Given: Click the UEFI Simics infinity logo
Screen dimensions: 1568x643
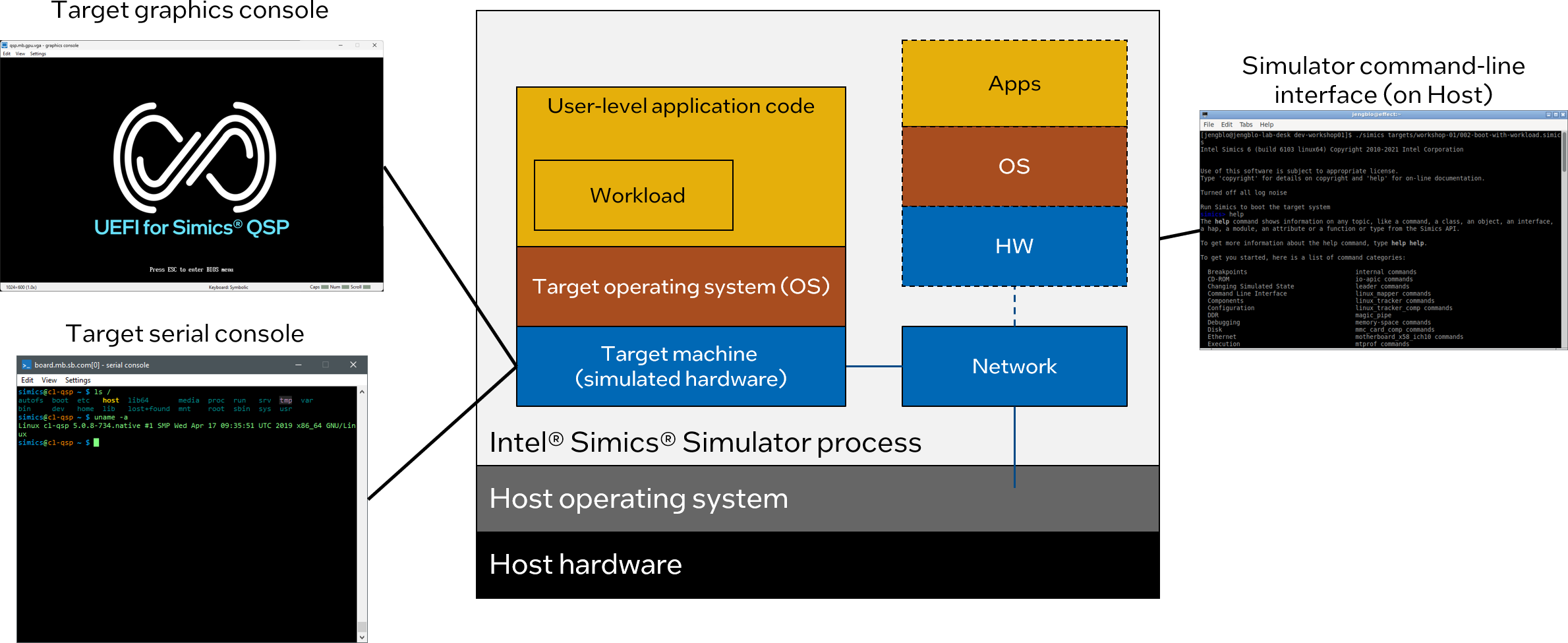Looking at the screenshot, I should (194, 157).
